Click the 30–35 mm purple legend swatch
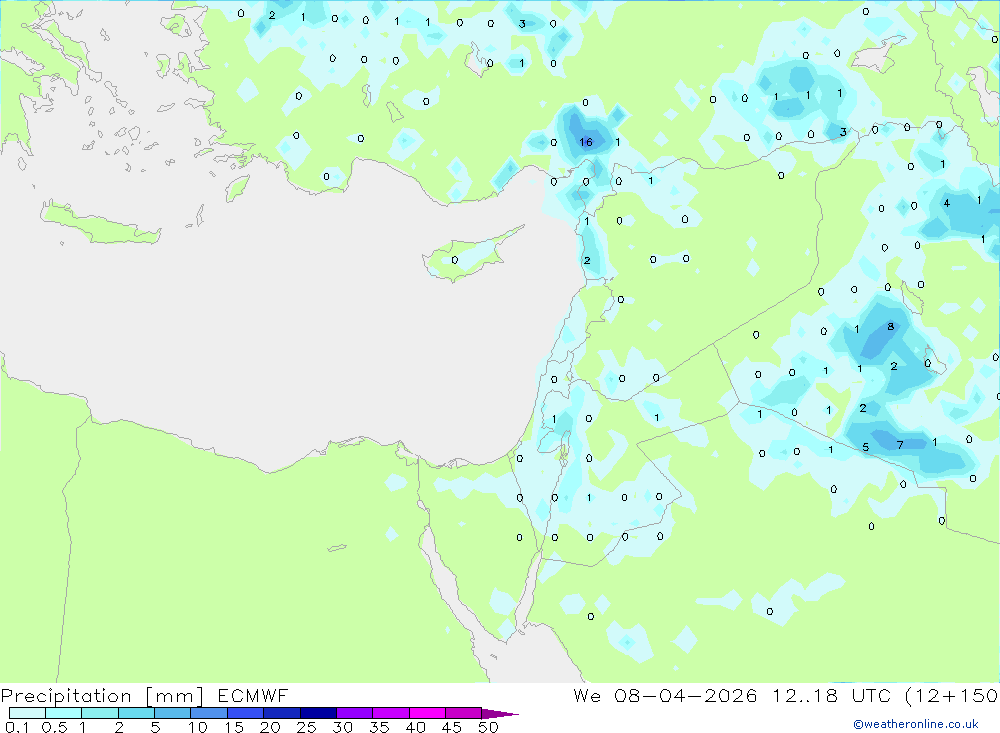Screen dimensions: 1000x733 [x=355, y=713]
